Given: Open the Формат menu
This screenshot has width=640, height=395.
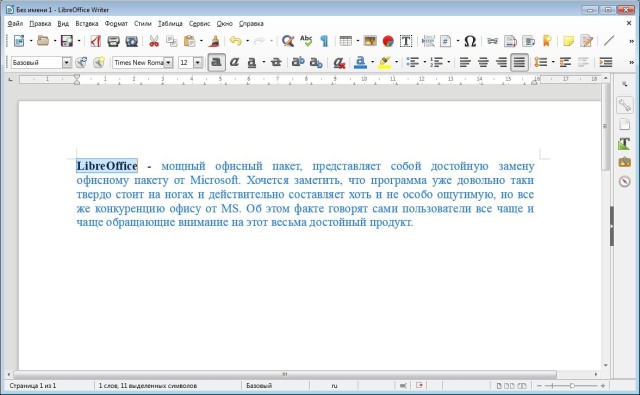Looking at the screenshot, I should pos(116,24).
